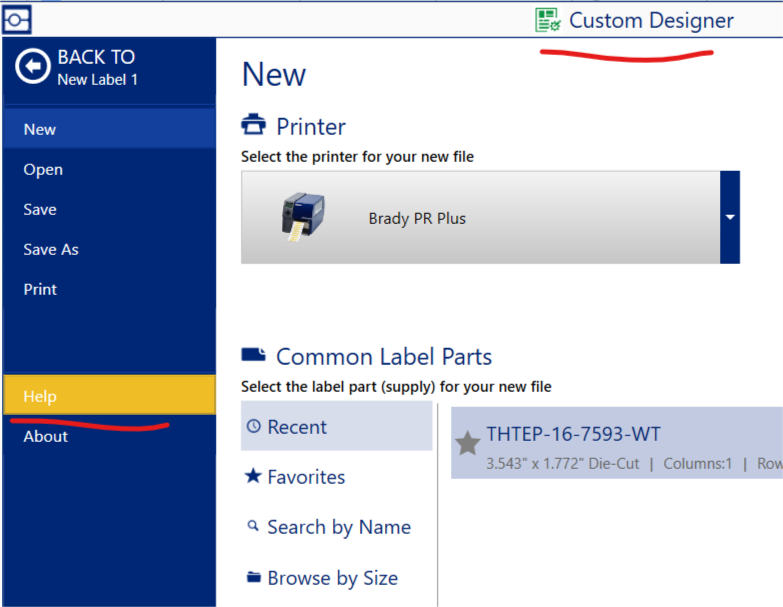The image size is (783, 607).
Task: Click Save in the sidebar menu
Action: [40, 209]
